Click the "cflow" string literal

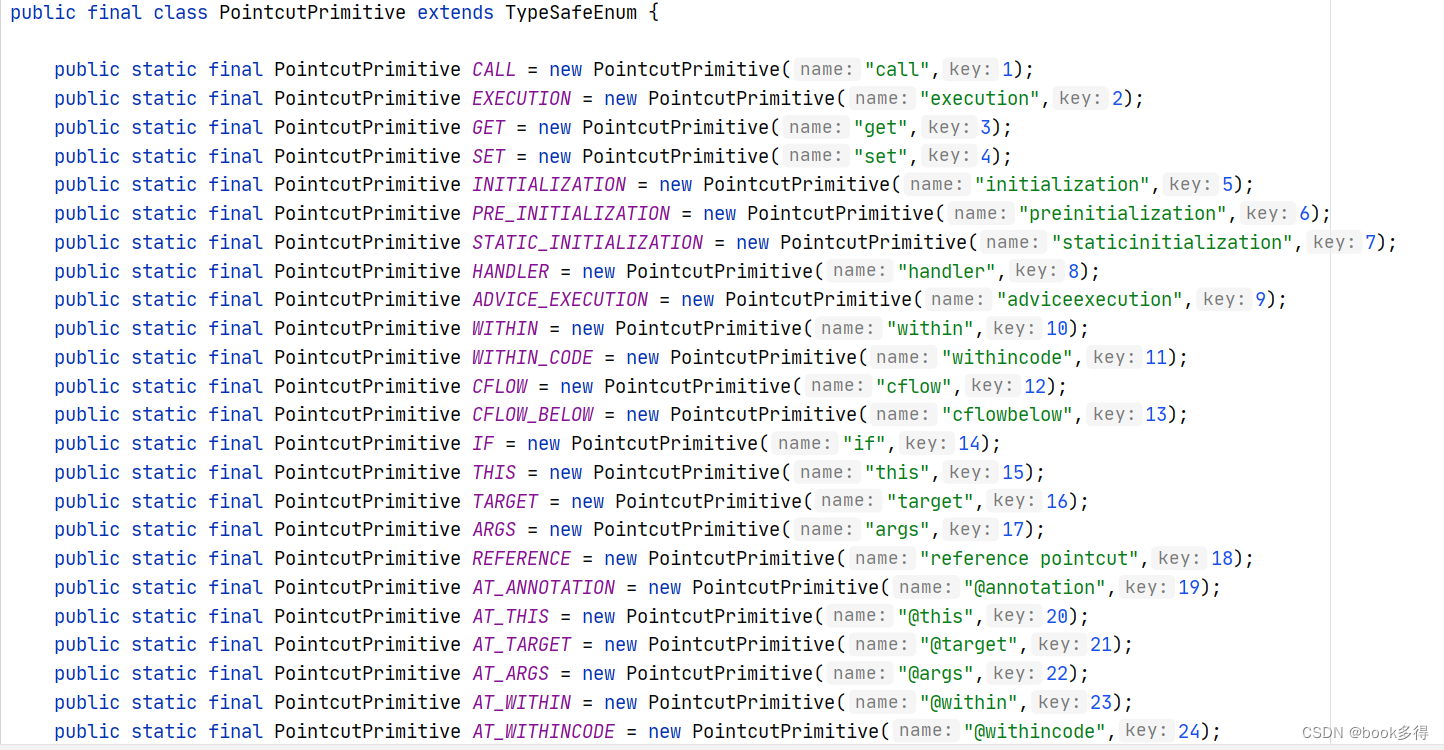tap(914, 387)
